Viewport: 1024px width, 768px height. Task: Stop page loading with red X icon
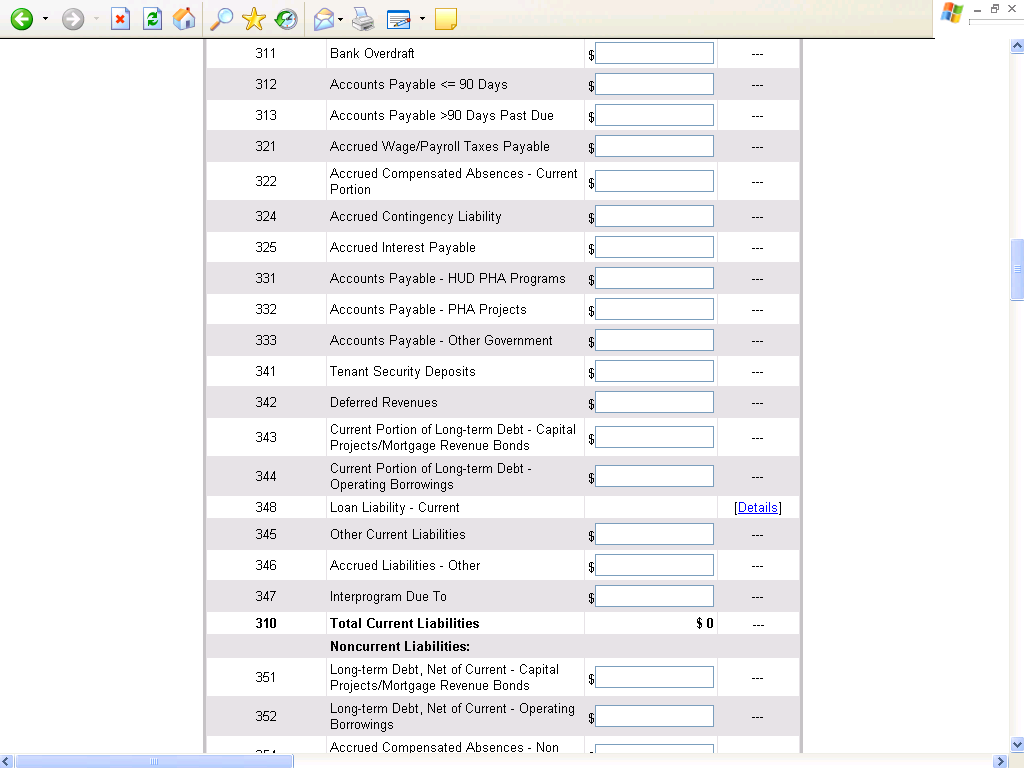point(120,19)
